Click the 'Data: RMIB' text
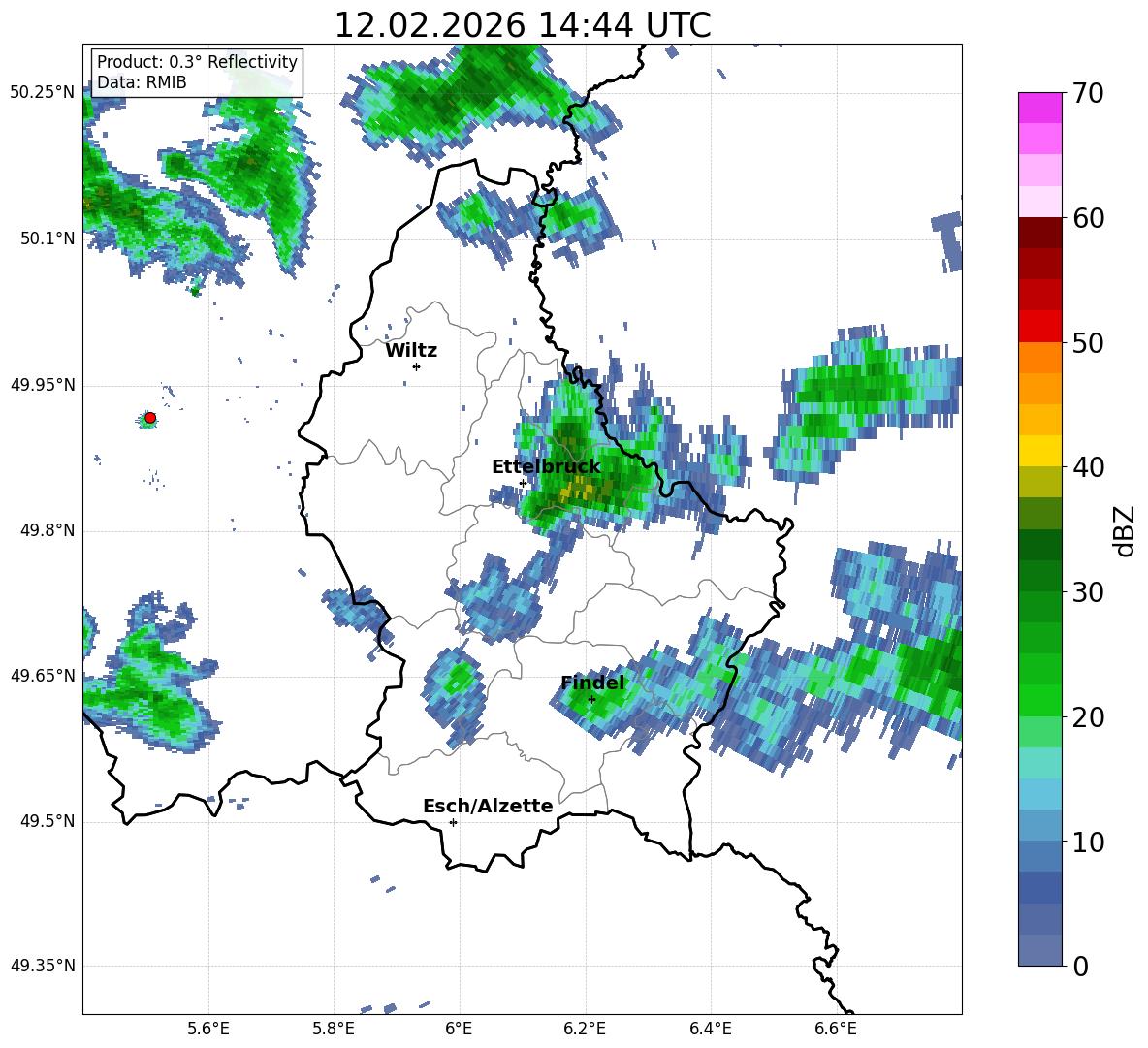 (142, 82)
